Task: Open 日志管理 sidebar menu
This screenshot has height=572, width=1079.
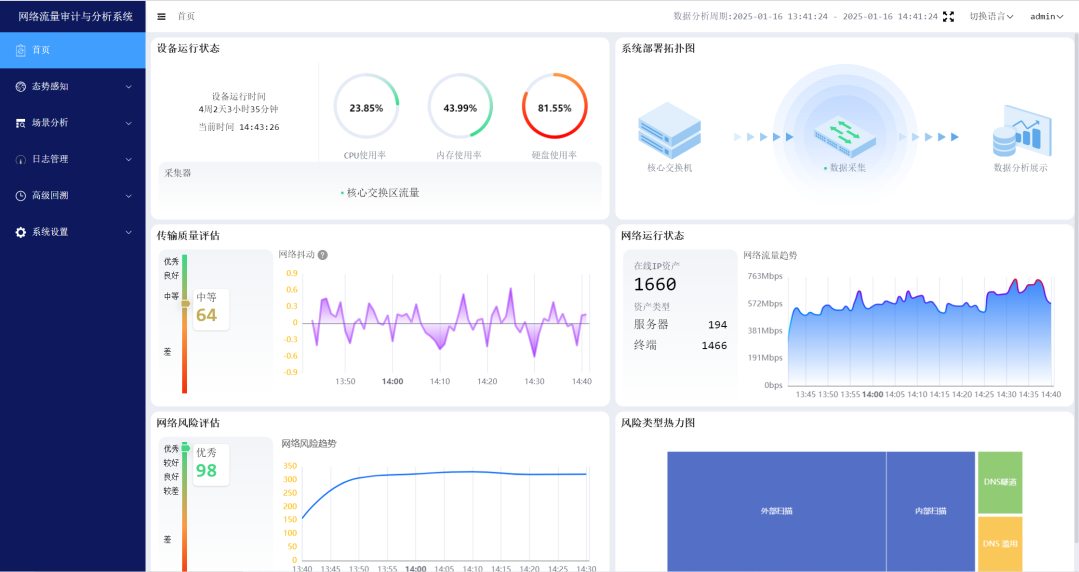Action: [73, 159]
